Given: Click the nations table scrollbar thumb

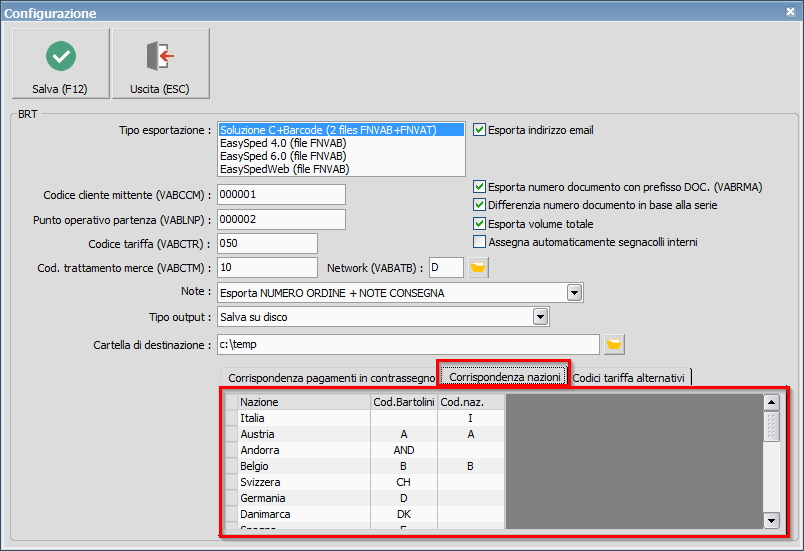Looking at the screenshot, I should point(771,426).
